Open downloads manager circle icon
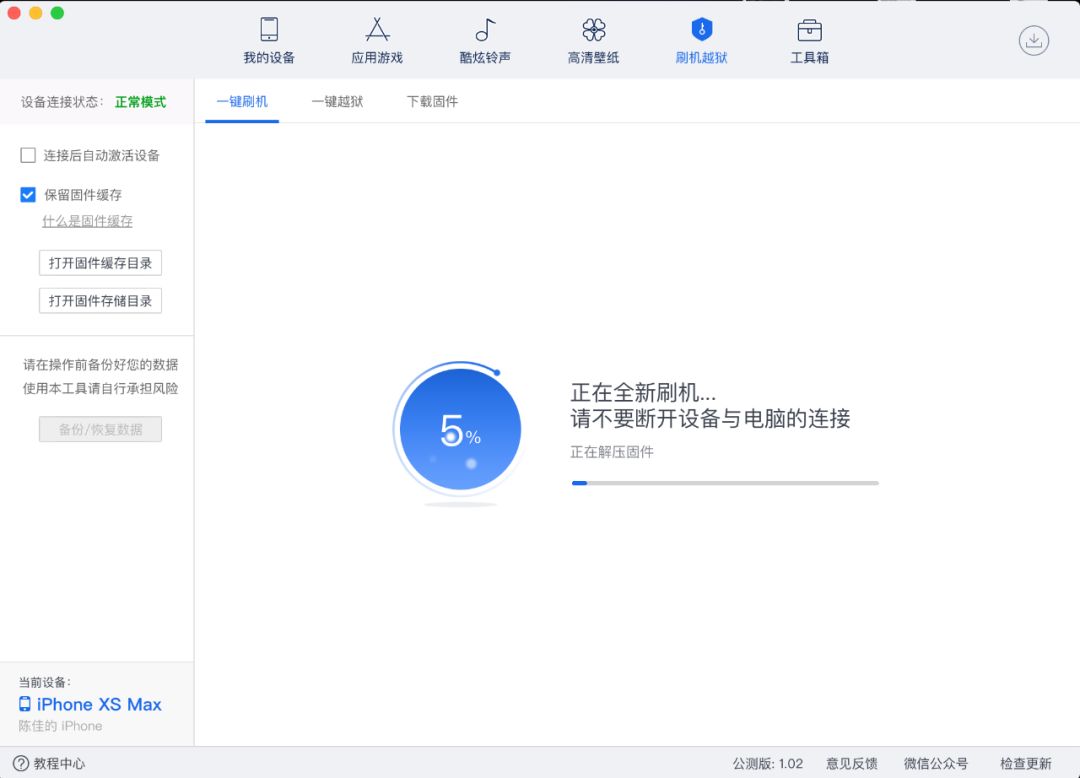The width and height of the screenshot is (1080, 778). click(x=1033, y=41)
